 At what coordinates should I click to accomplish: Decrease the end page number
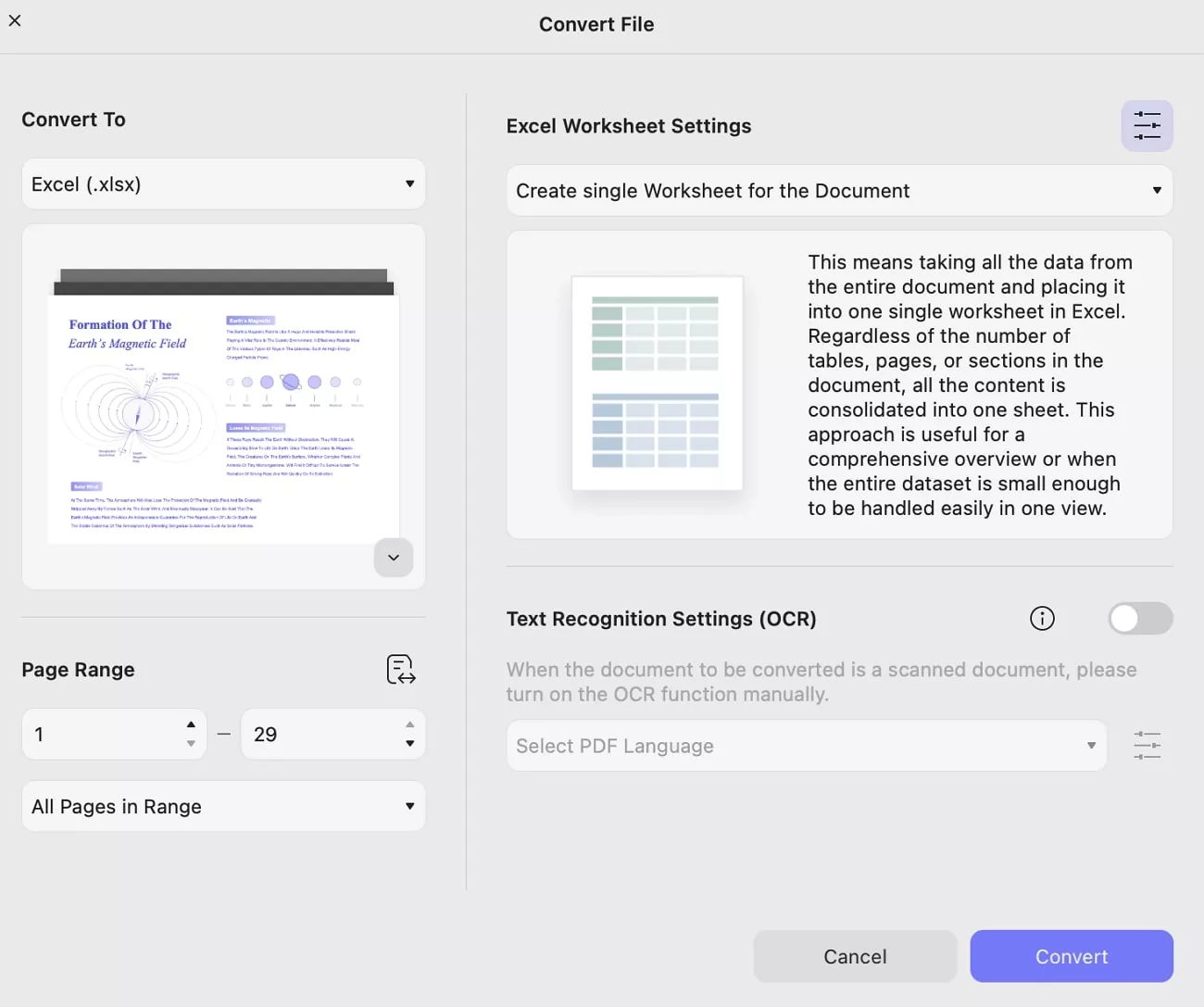click(x=410, y=744)
